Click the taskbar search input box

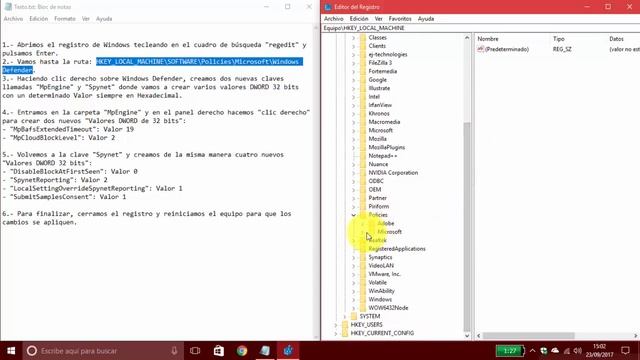click(x=102, y=351)
